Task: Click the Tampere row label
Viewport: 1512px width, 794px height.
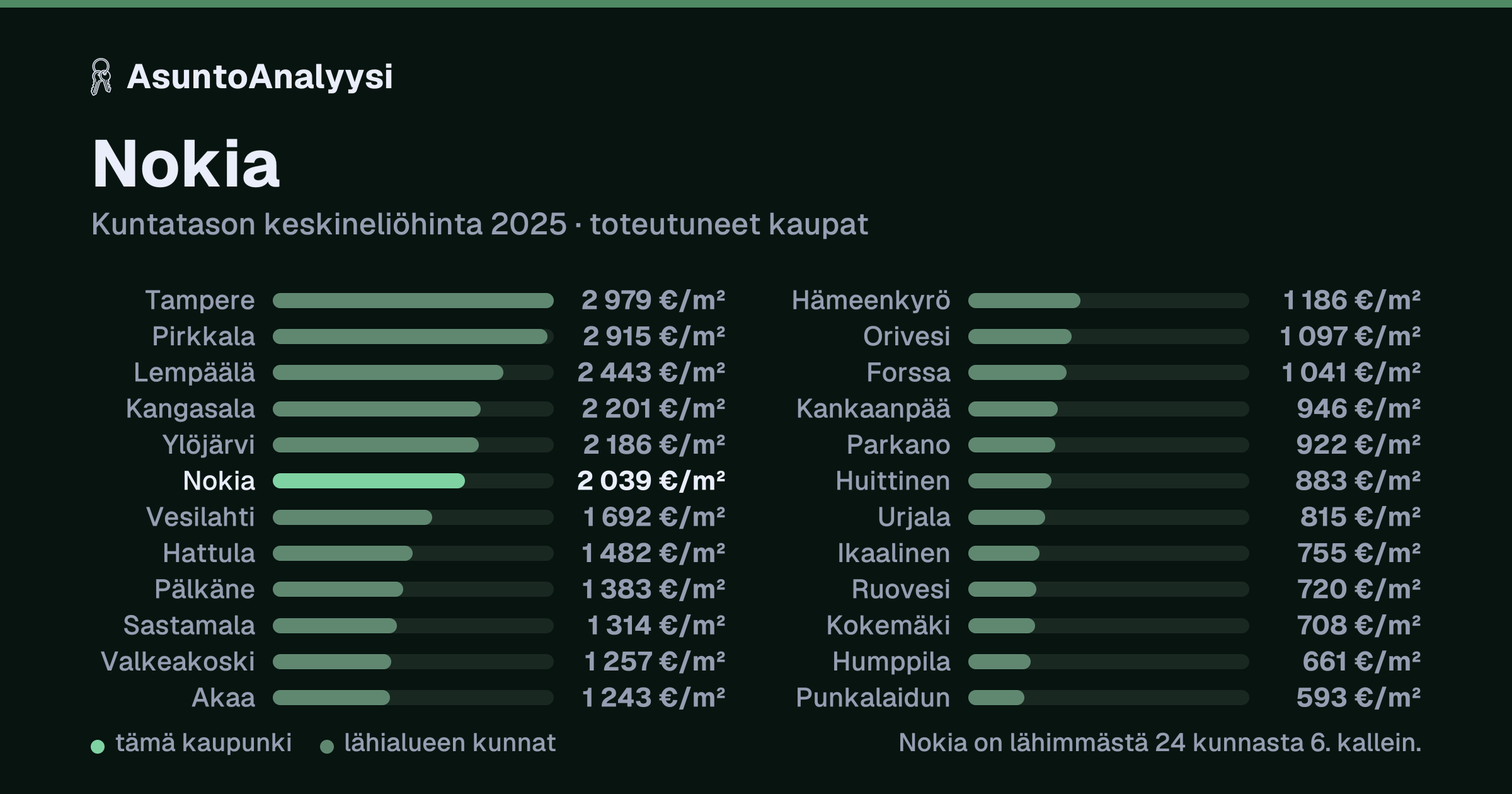Action: tap(200, 301)
